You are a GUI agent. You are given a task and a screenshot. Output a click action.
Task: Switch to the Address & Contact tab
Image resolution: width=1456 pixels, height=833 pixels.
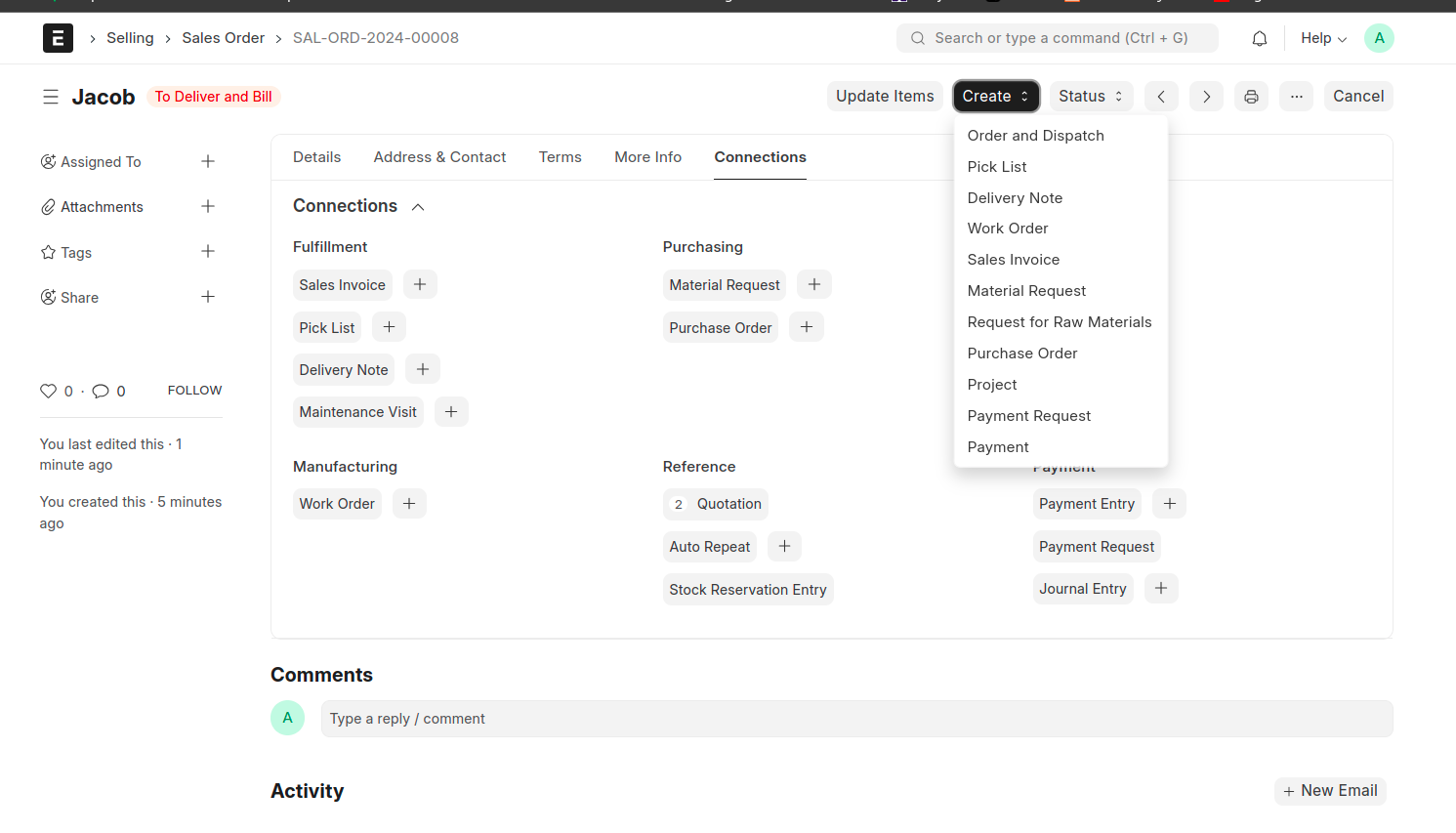tap(439, 157)
